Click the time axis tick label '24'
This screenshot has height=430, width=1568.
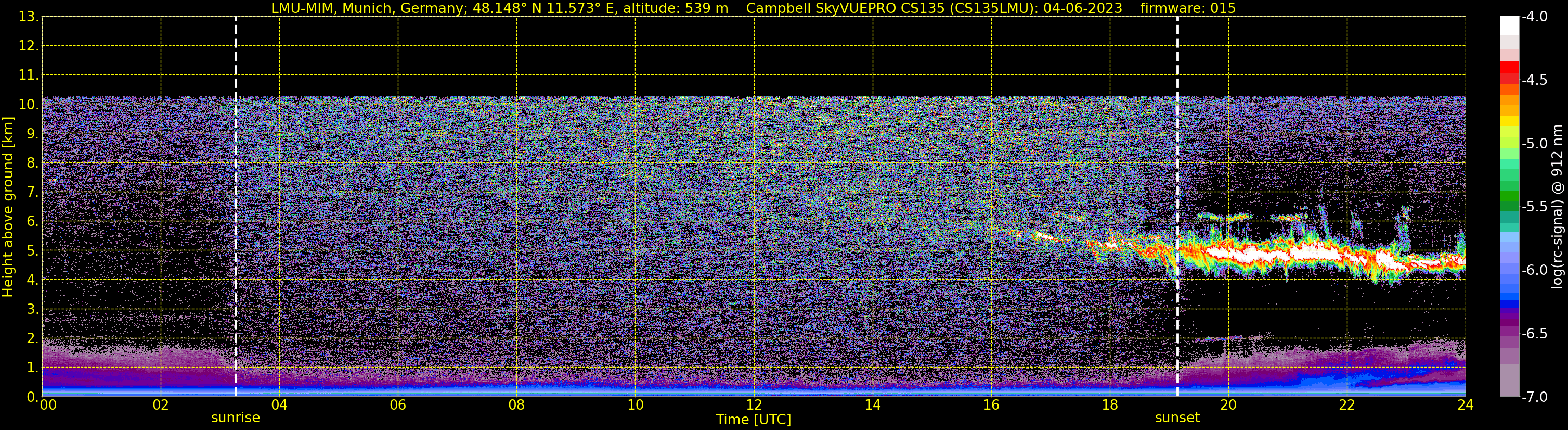pyautogui.click(x=1466, y=405)
